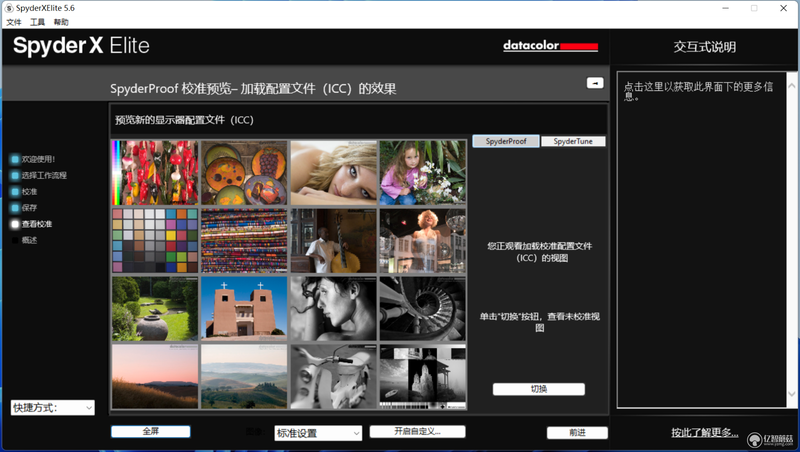
Task: Switch to the SpyderProof tab
Action: click(506, 141)
